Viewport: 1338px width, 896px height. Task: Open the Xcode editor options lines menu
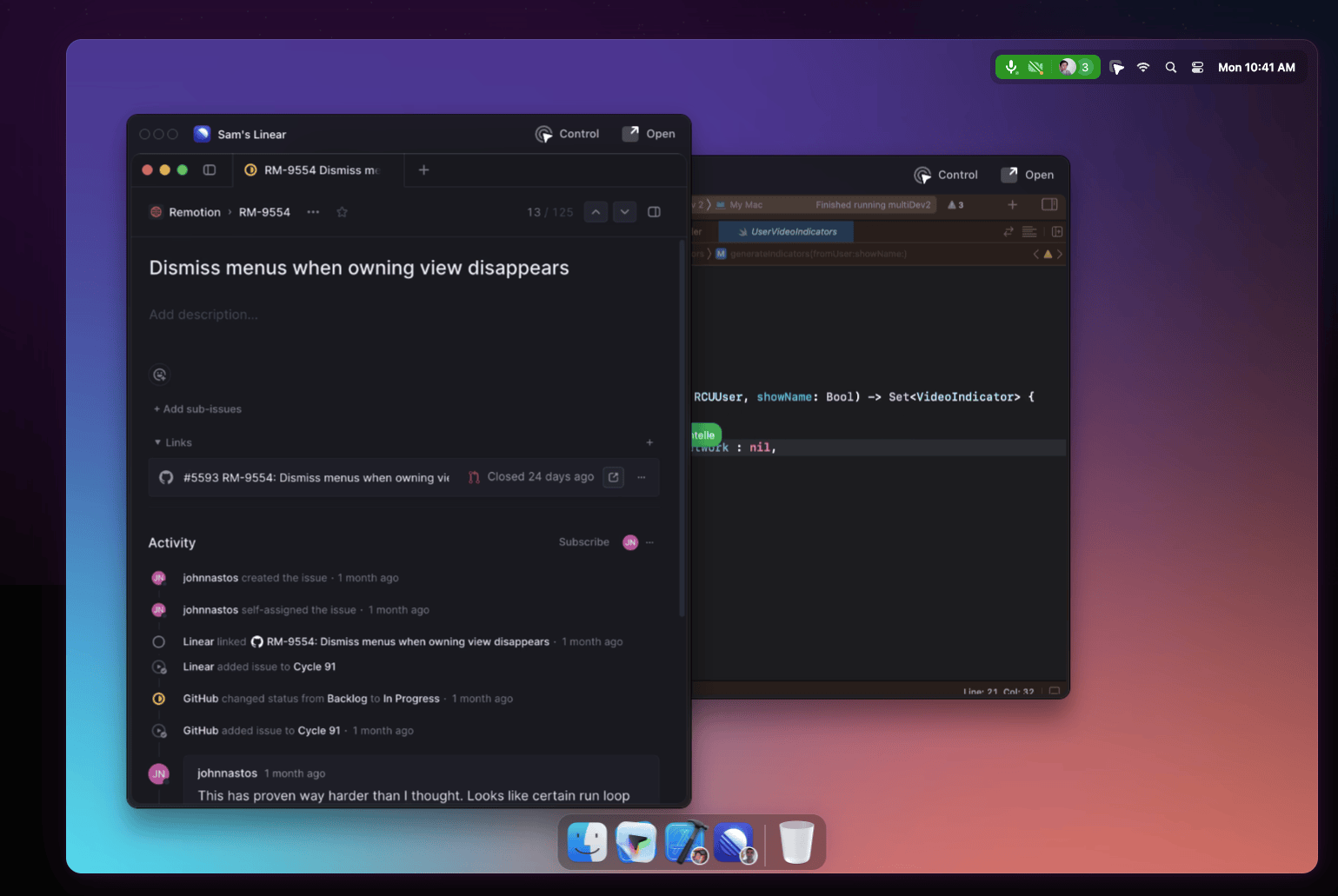[x=1029, y=232]
